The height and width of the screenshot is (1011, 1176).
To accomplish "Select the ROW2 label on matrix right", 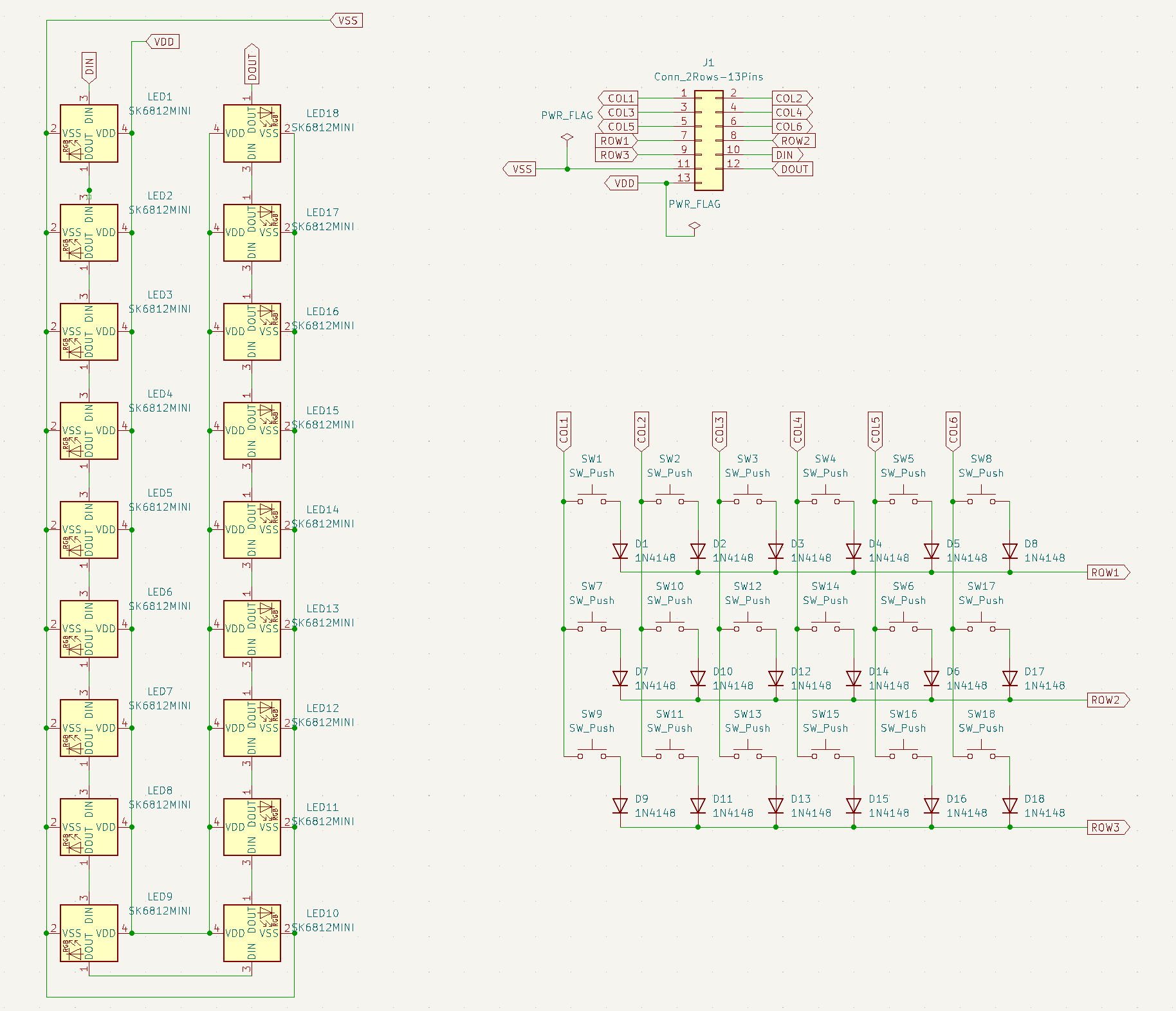I will click(1108, 700).
